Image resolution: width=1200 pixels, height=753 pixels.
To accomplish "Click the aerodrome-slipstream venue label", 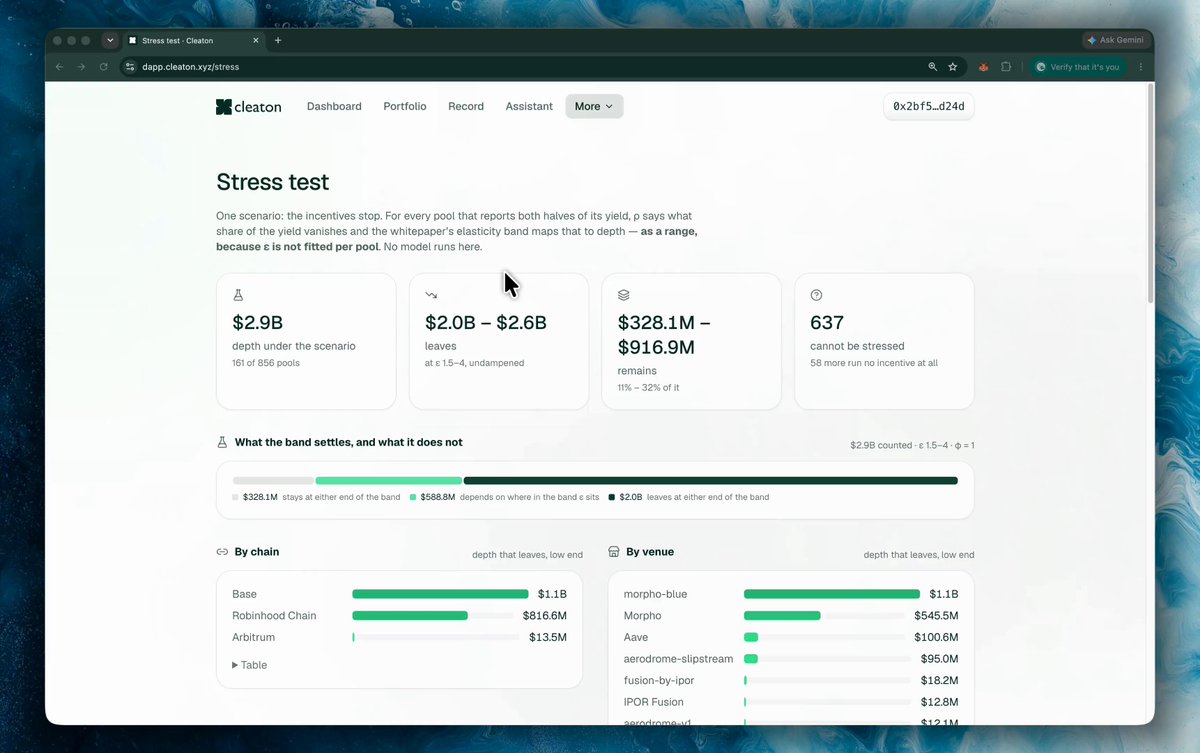I will 679,659.
